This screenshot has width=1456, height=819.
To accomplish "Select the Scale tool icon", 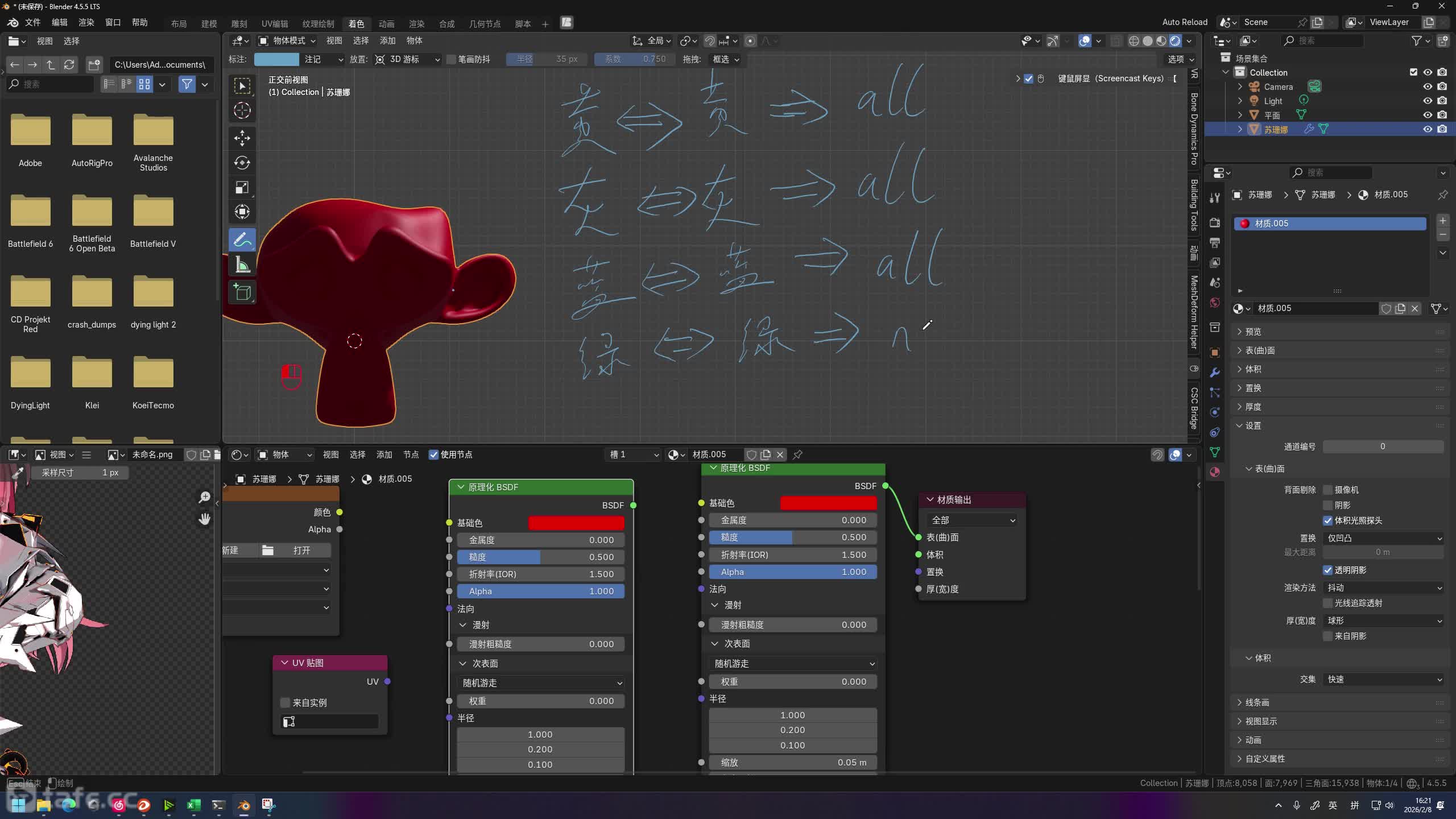I will (x=242, y=188).
